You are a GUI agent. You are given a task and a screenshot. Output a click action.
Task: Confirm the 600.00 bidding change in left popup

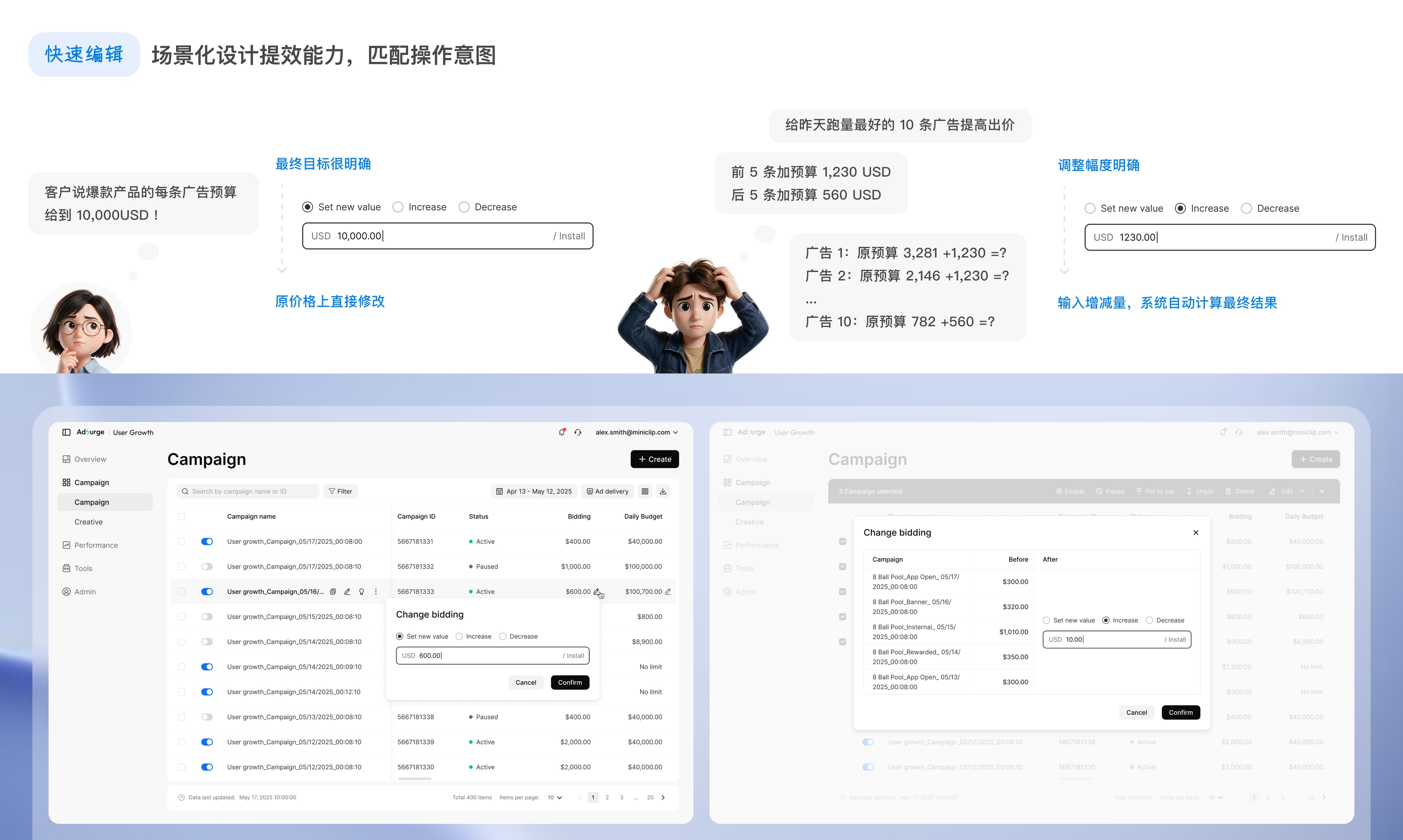pyautogui.click(x=570, y=683)
